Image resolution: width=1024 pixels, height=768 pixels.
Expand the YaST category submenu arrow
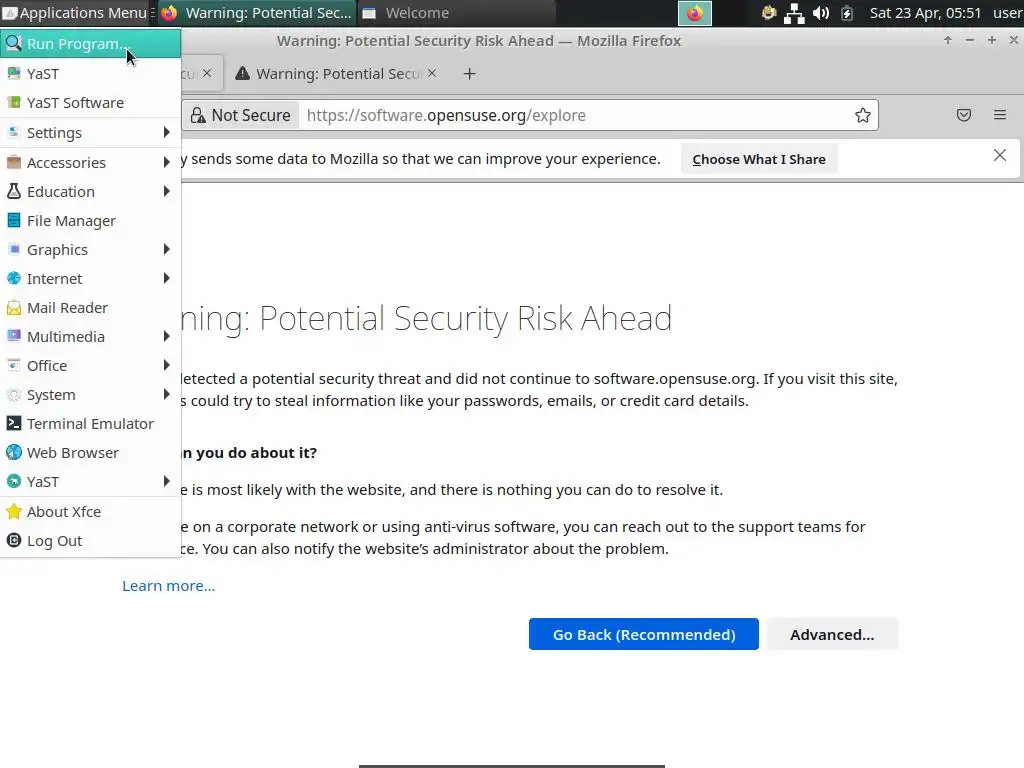[x=167, y=481]
